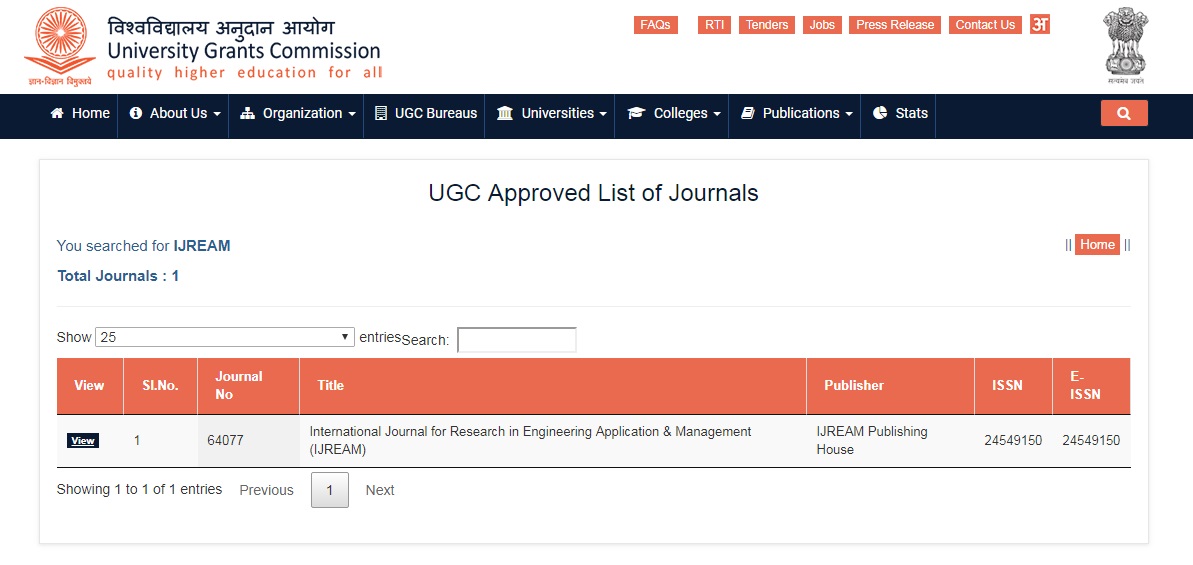Click the graduation cap icon beside Colleges
The image size is (1193, 565).
pos(636,113)
